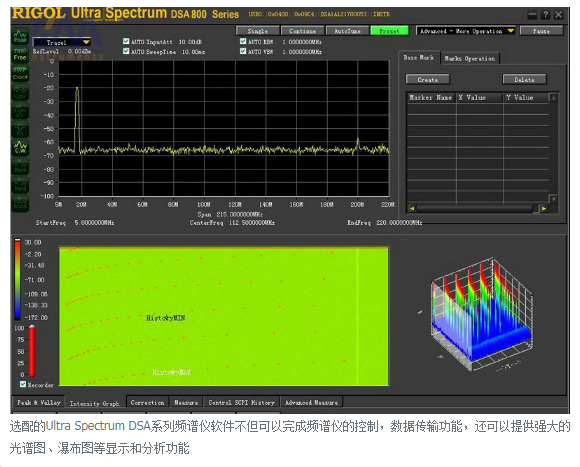
Task: Toggle the AUTO SweepTime checkbox
Action: click(x=126, y=51)
